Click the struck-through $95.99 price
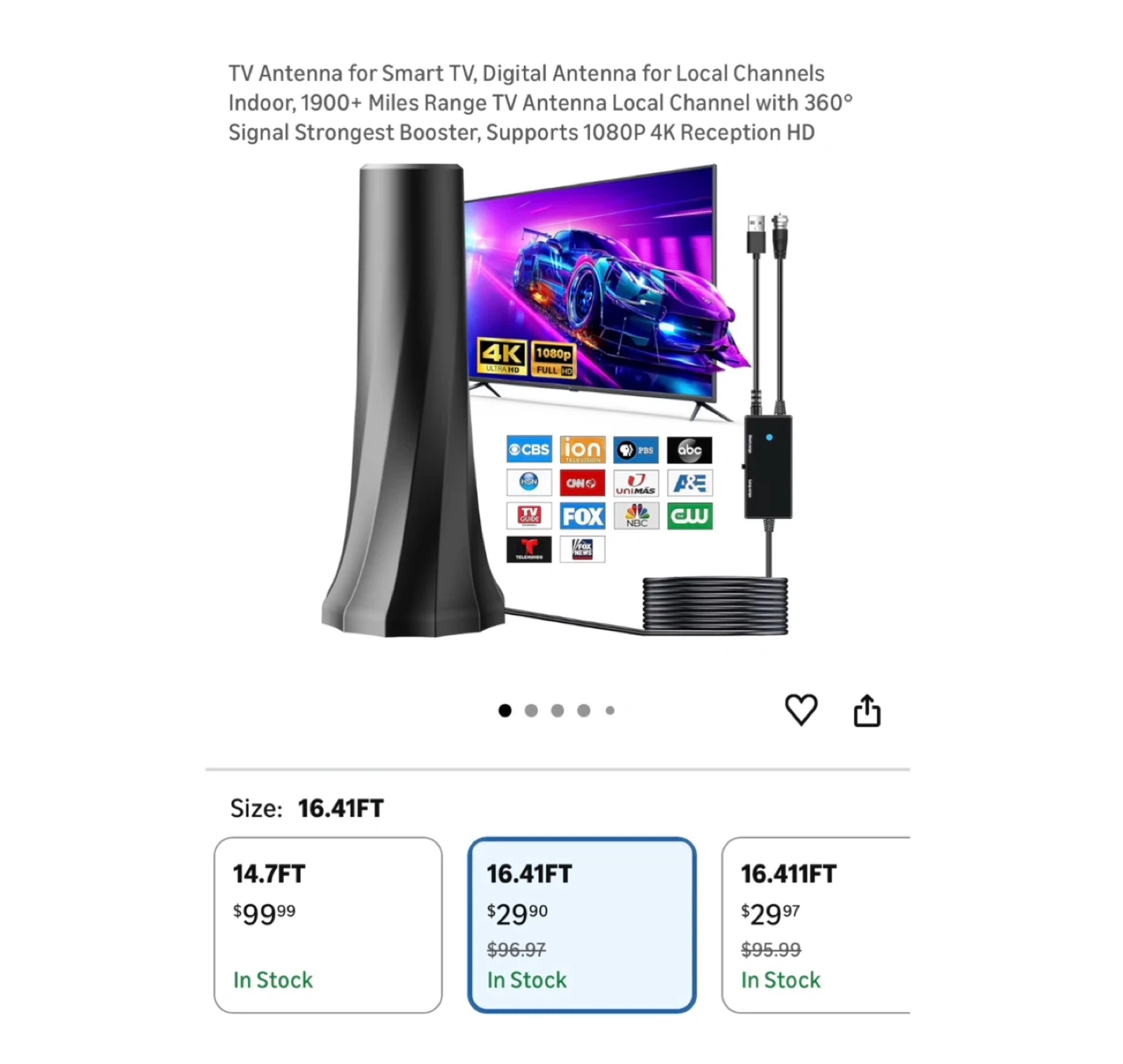Image resolution: width=1123 pixels, height=1064 pixels. 771,949
